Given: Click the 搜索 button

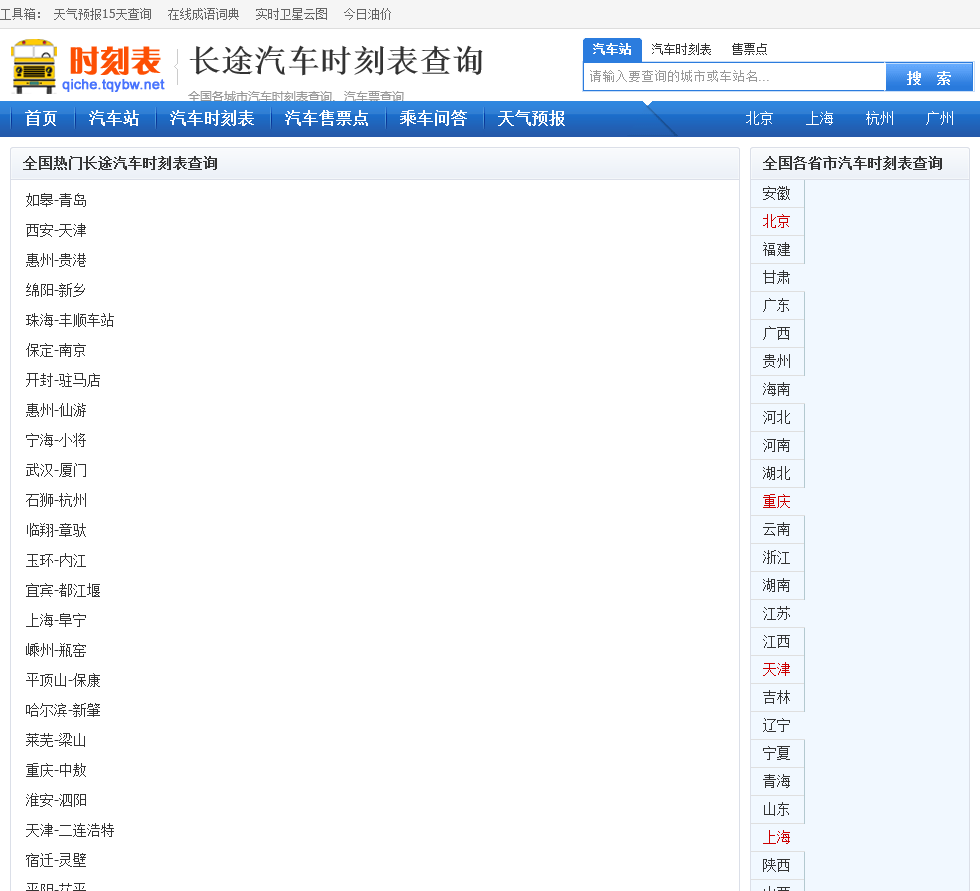Looking at the screenshot, I should (929, 77).
